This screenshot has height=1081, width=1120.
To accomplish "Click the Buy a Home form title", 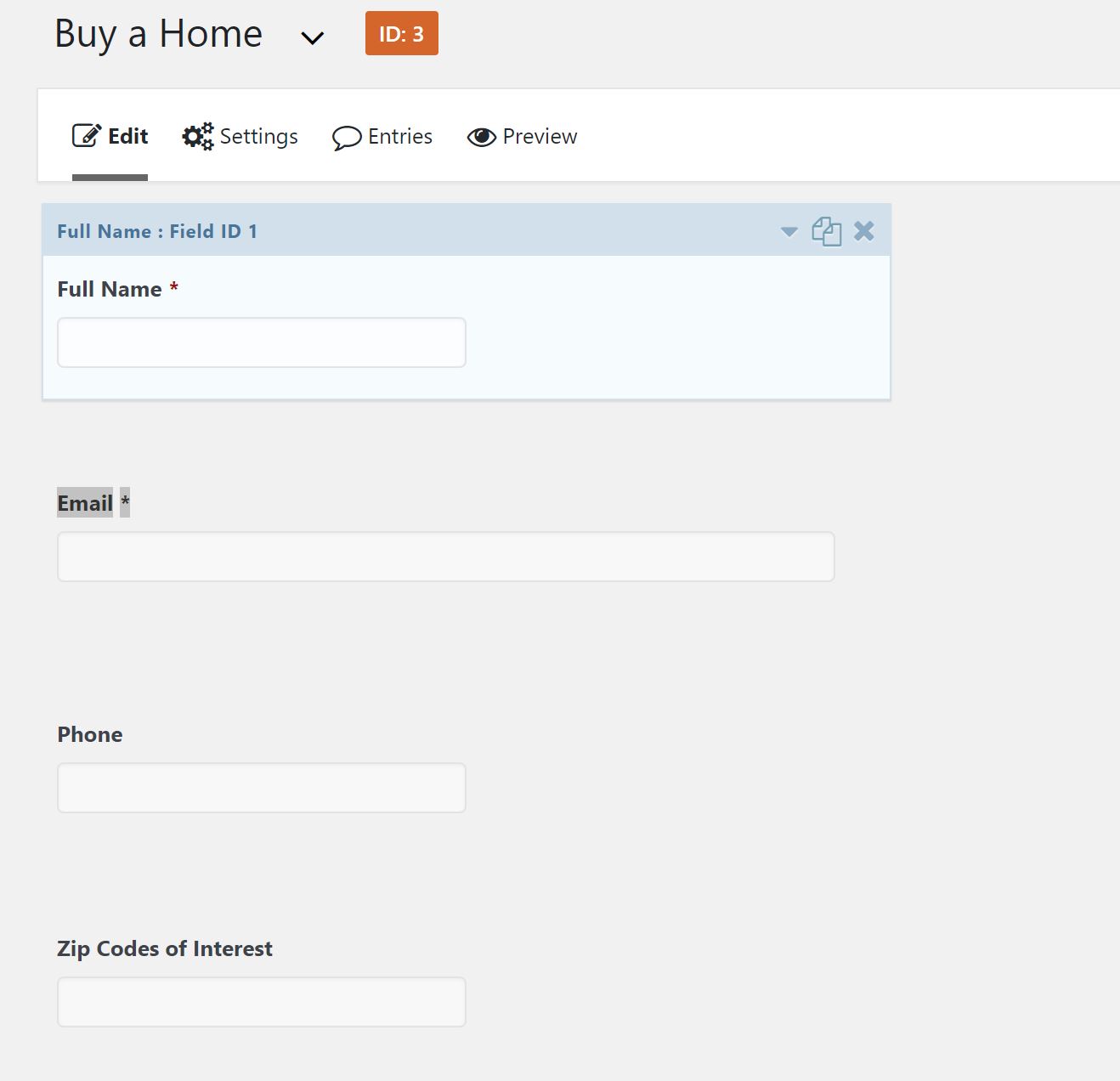I will coord(158,35).
